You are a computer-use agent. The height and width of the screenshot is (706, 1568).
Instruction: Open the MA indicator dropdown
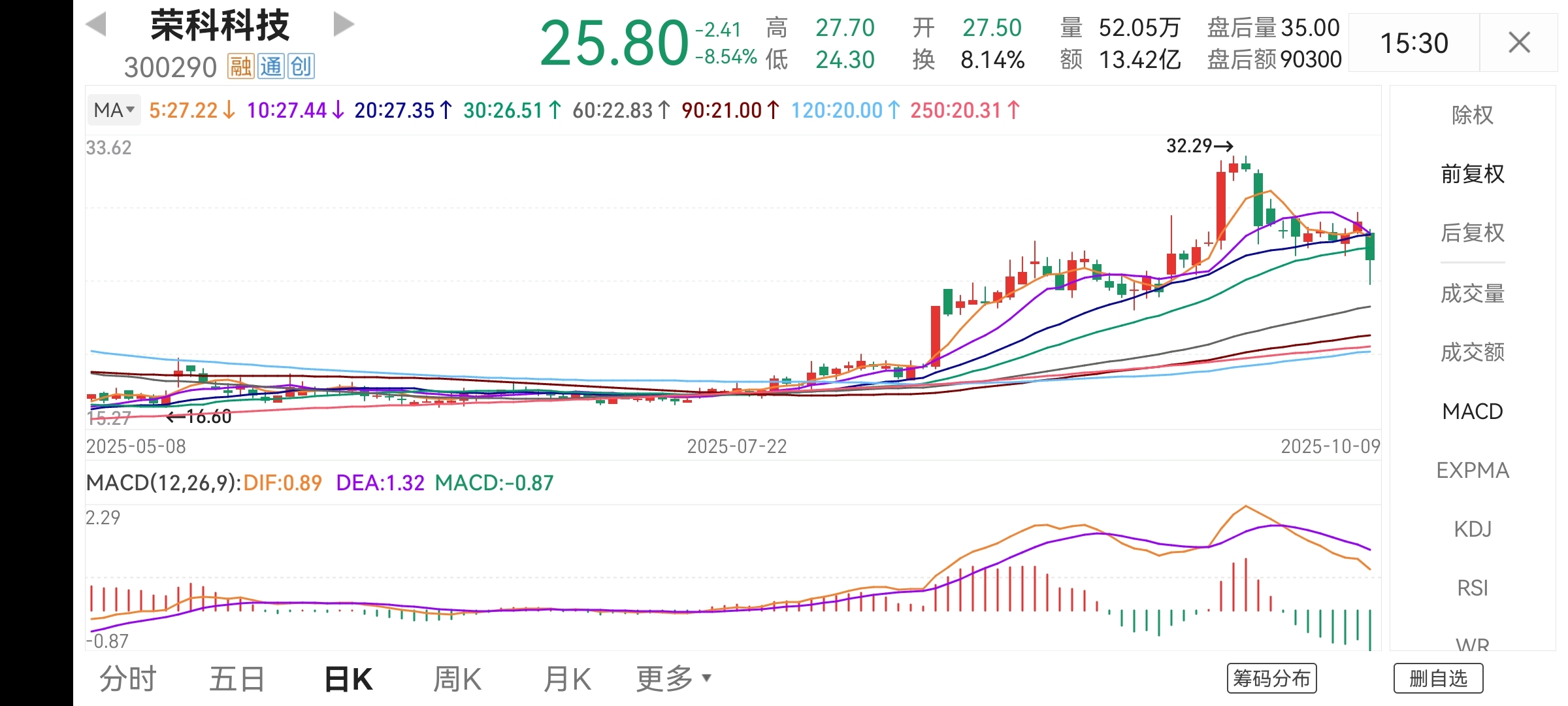coord(114,110)
